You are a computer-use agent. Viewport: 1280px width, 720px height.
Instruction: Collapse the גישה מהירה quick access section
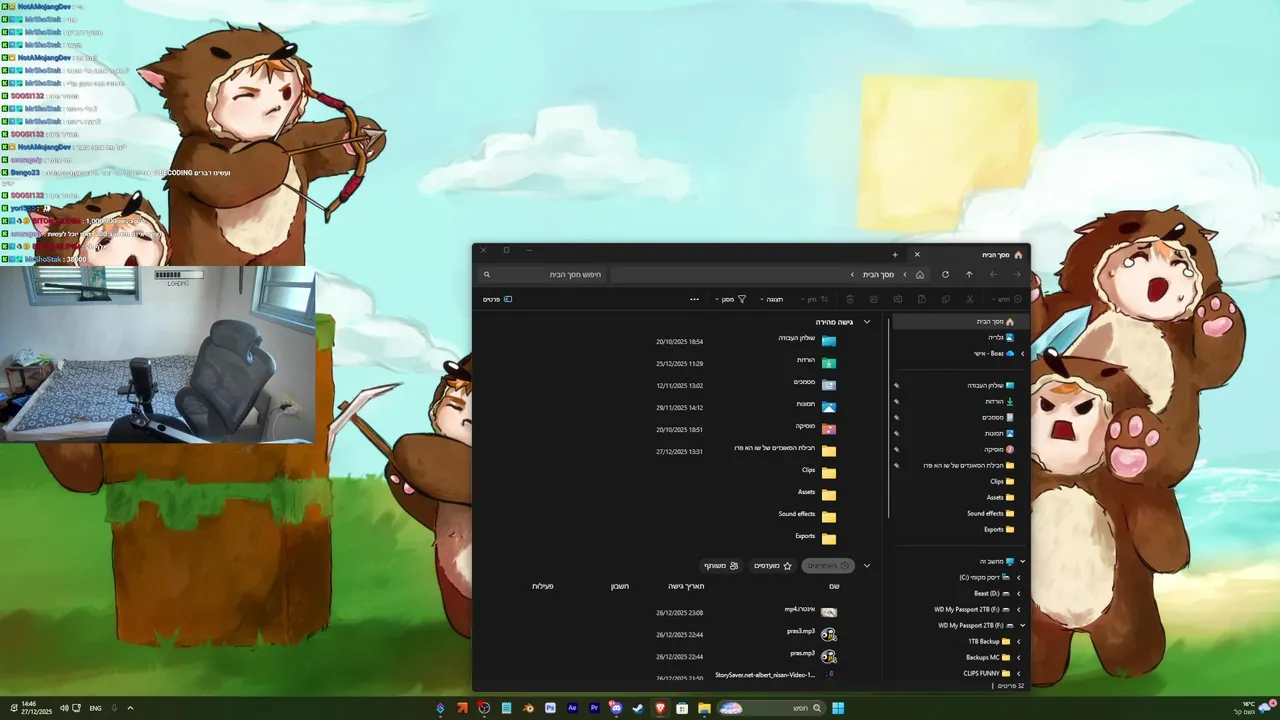pos(866,322)
